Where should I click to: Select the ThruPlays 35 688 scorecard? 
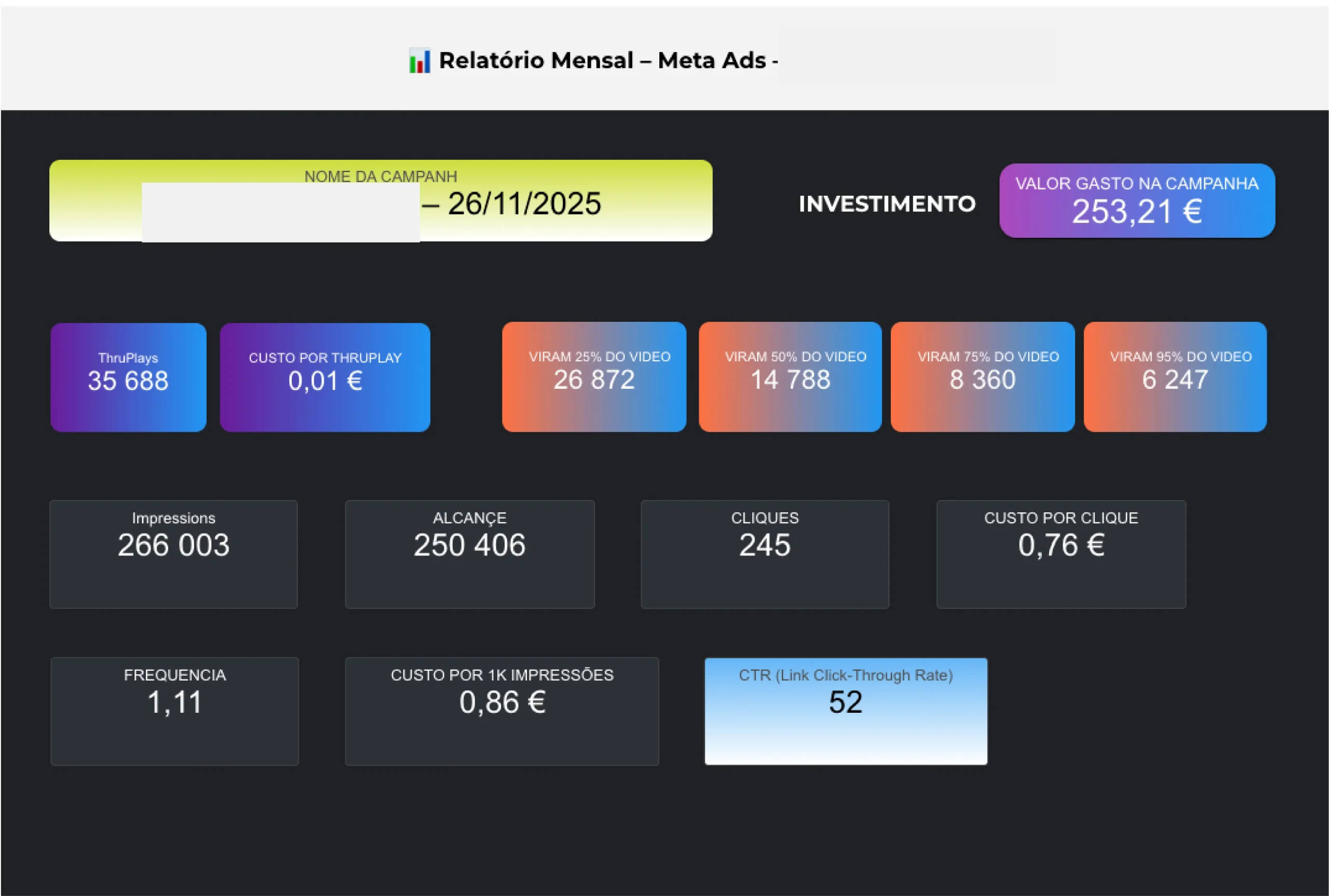[x=128, y=377]
